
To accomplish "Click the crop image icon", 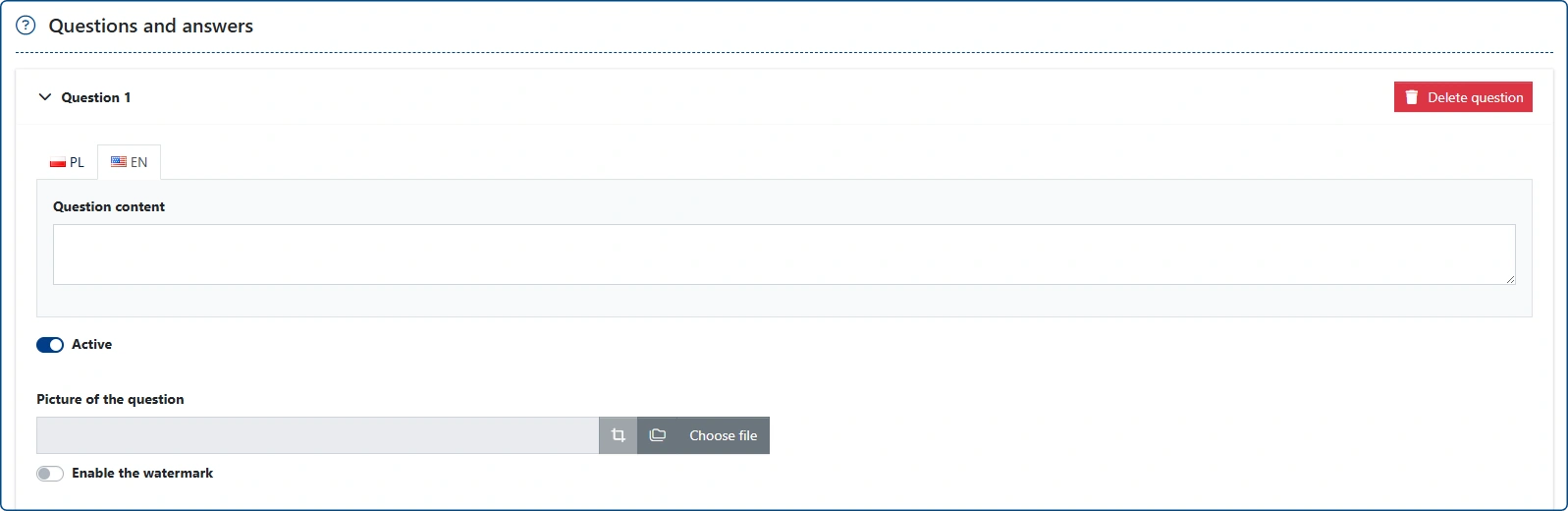I will [x=619, y=435].
